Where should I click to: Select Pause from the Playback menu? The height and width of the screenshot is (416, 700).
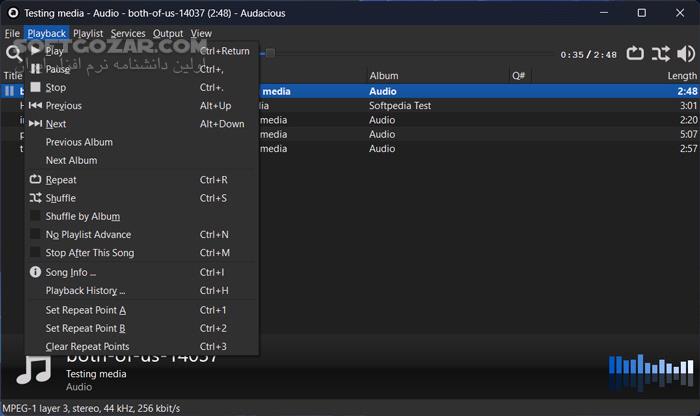click(58, 69)
